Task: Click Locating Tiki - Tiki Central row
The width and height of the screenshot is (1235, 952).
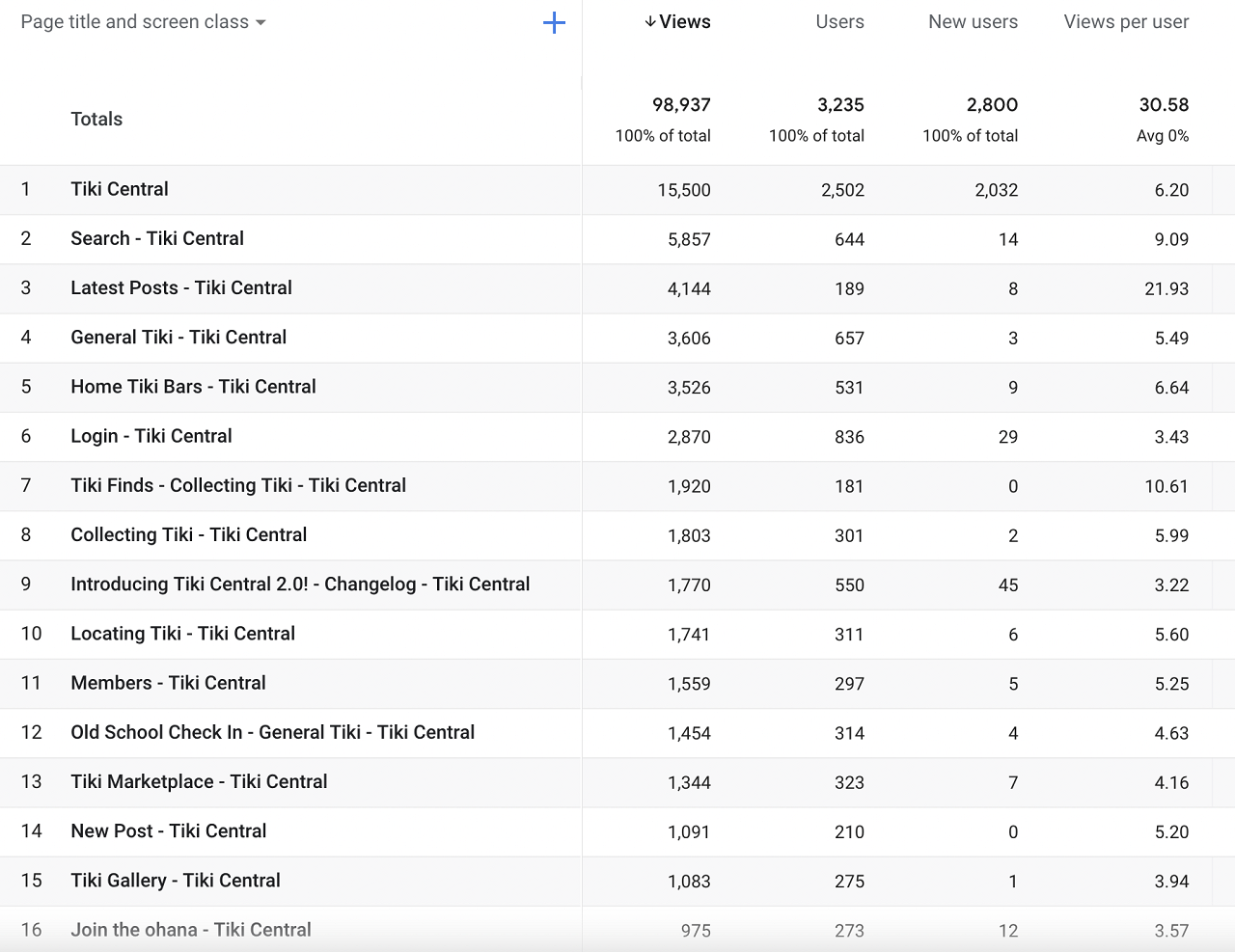Action: pyautogui.click(x=183, y=634)
